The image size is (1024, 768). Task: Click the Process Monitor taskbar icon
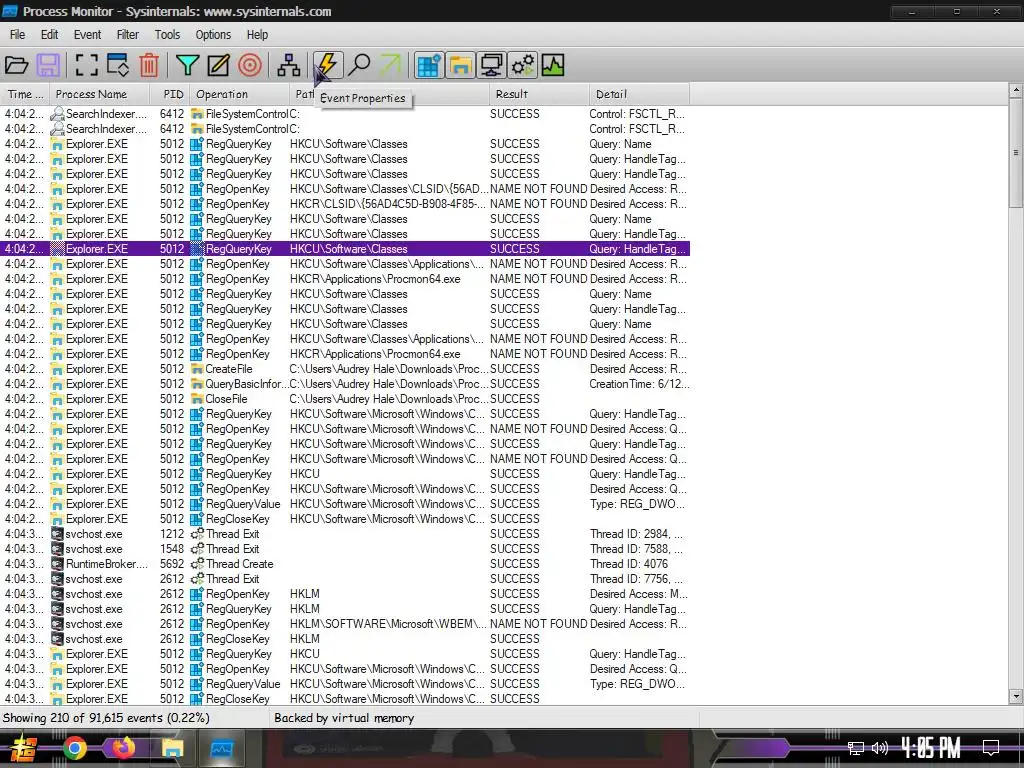click(221, 748)
